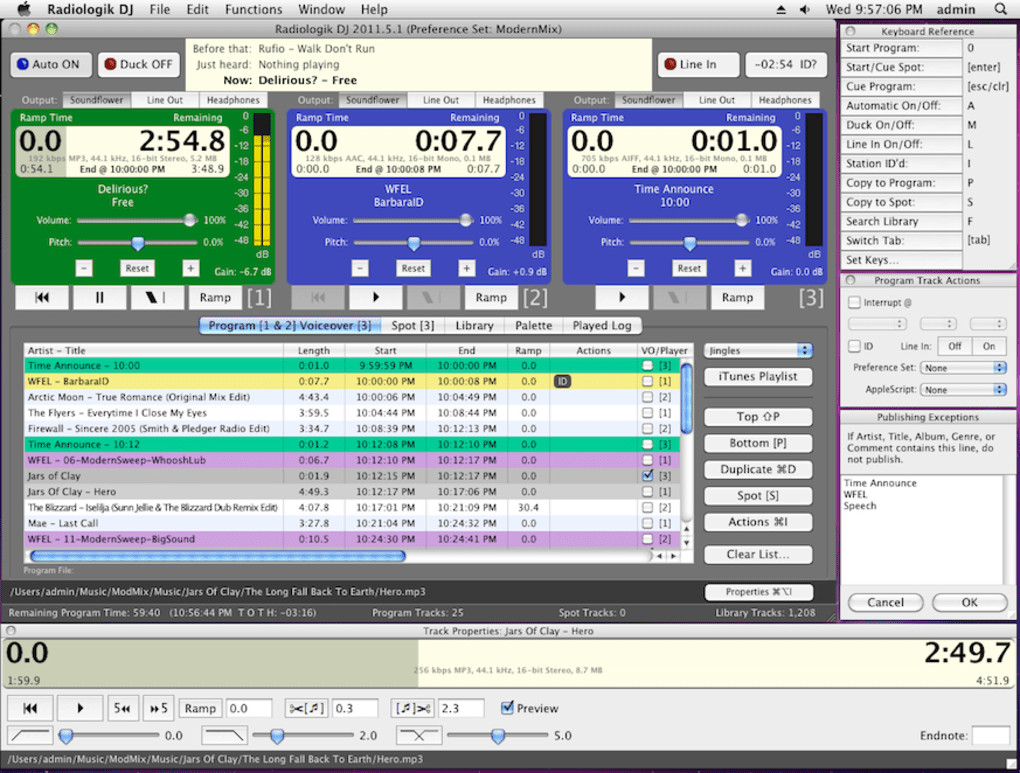The width and height of the screenshot is (1020, 773).
Task: Select Line Out output for player 2
Action: point(440,100)
